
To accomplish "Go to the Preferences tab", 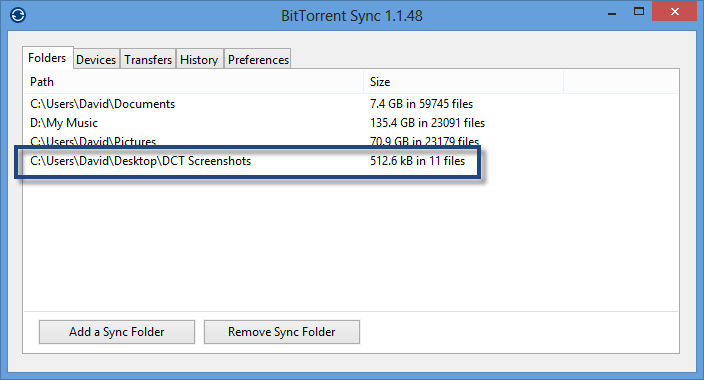I will pyautogui.click(x=258, y=59).
